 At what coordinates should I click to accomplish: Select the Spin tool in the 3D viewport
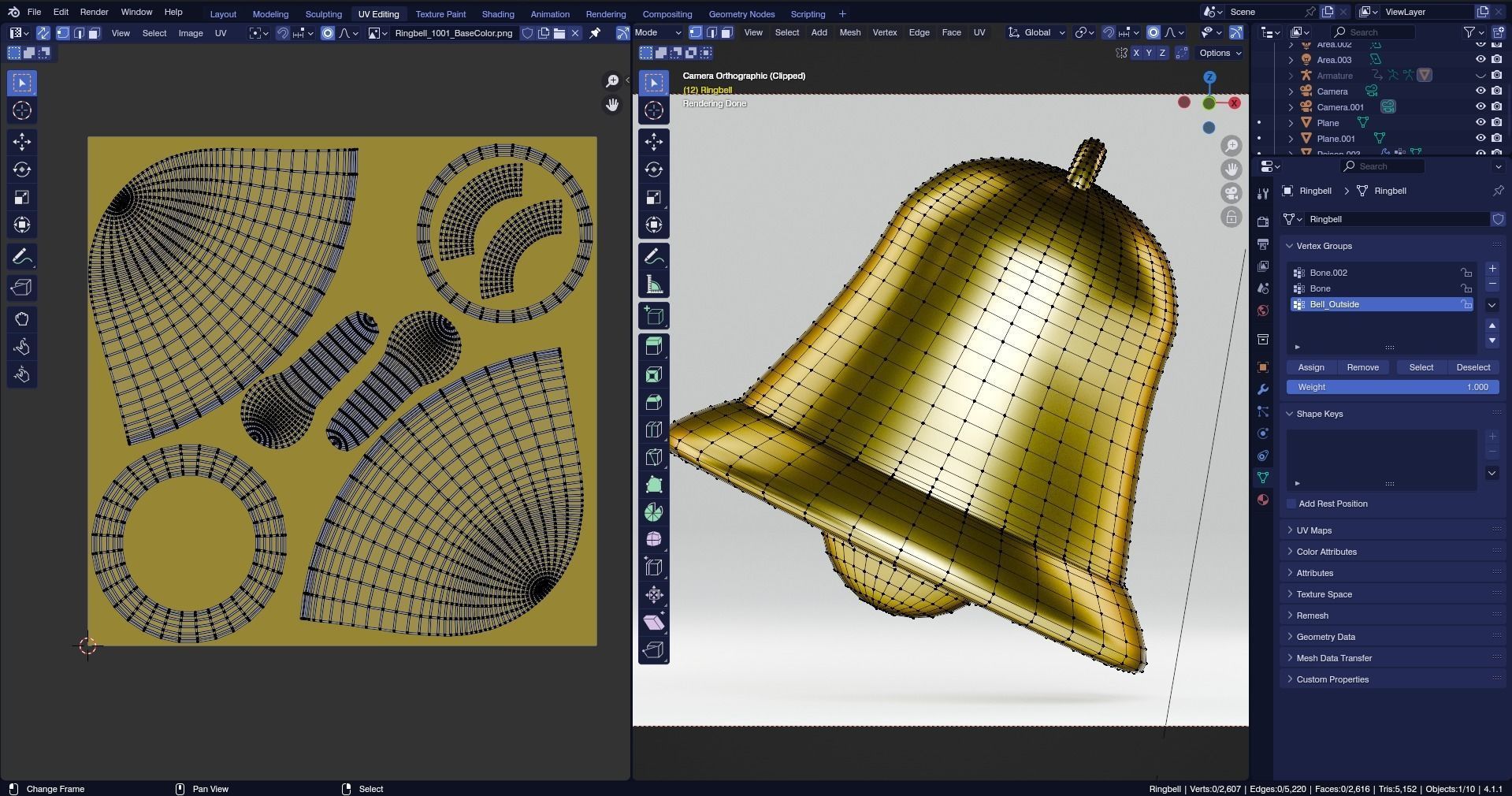[654, 512]
